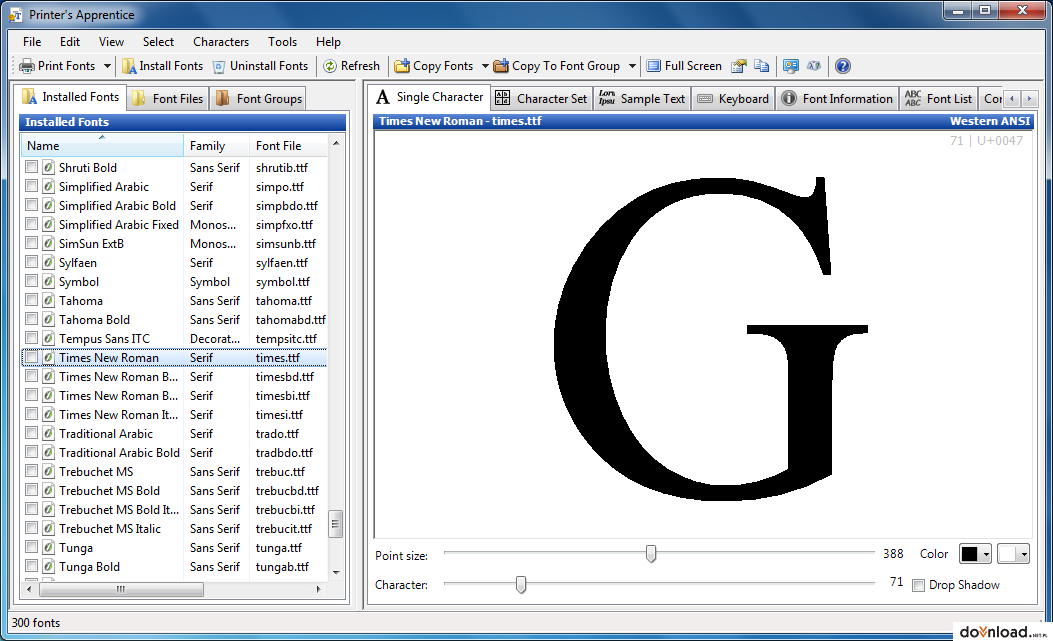The height and width of the screenshot is (641, 1053).
Task: Open the Copy To Font Group dropdown arrow
Action: pos(632,66)
